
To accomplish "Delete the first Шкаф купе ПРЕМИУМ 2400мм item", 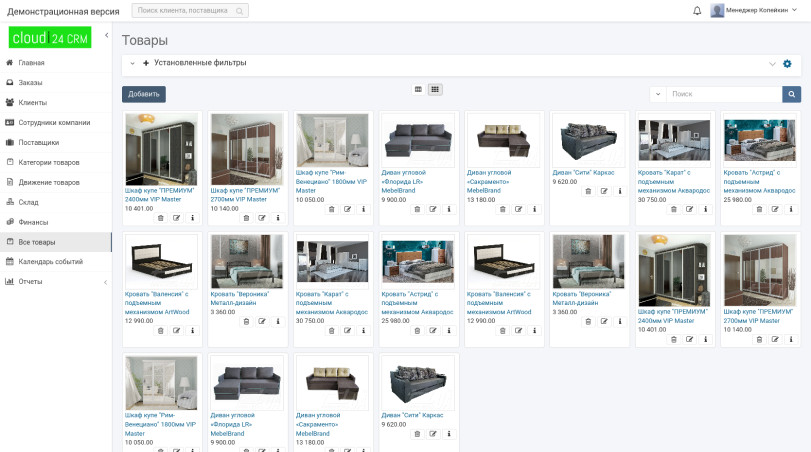I will tap(160, 217).
